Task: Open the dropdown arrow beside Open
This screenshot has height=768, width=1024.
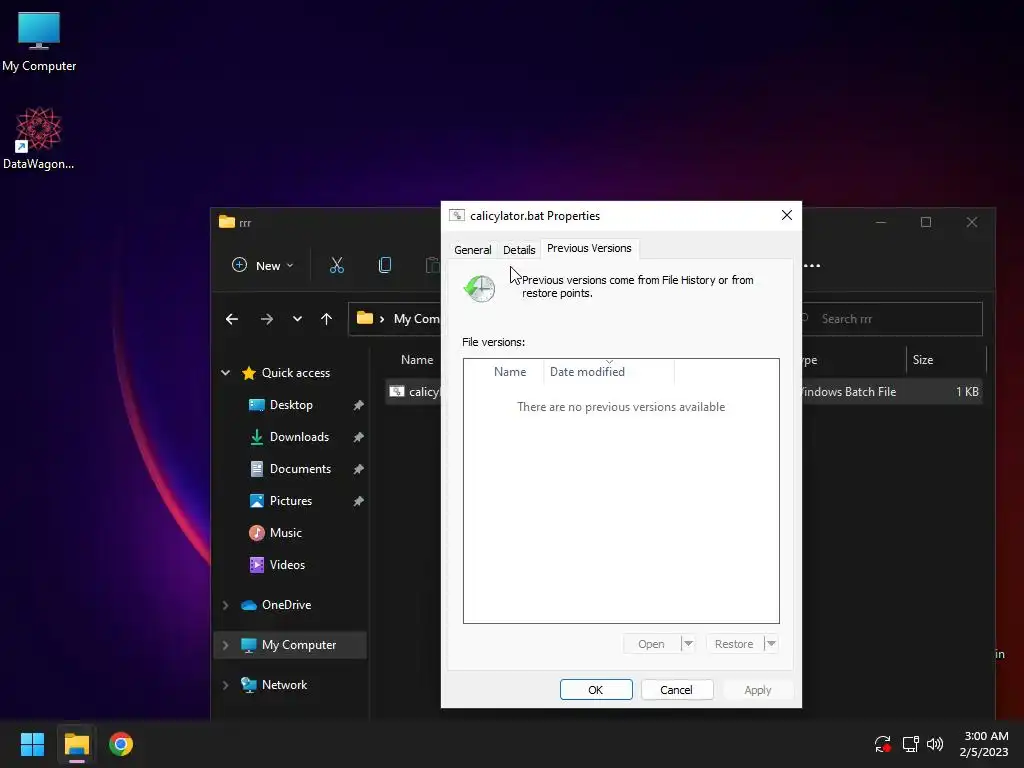Action: pyautogui.click(x=688, y=644)
